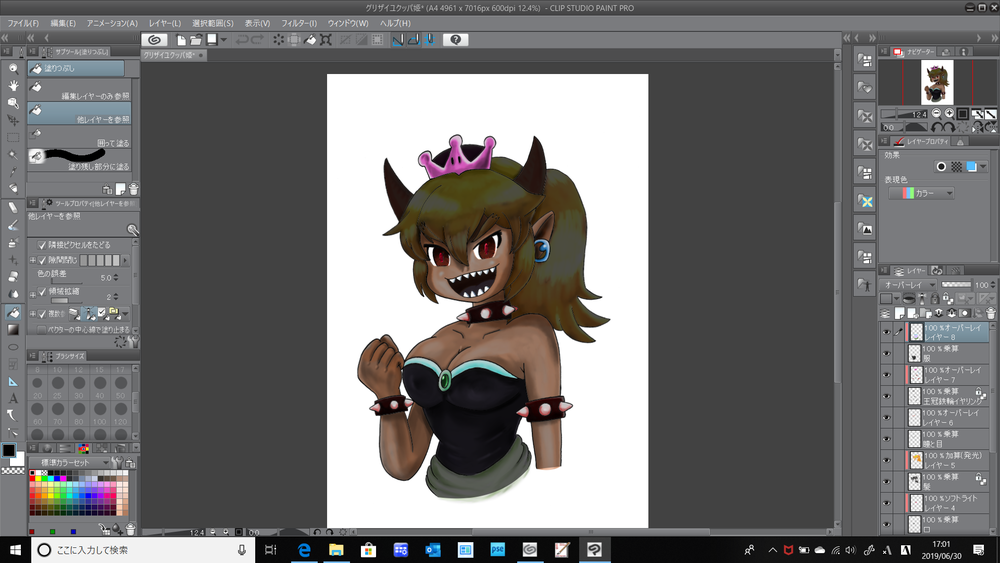The height and width of the screenshot is (563, 1000).
Task: Expand the 隙間閉じ options
Action: [33, 260]
